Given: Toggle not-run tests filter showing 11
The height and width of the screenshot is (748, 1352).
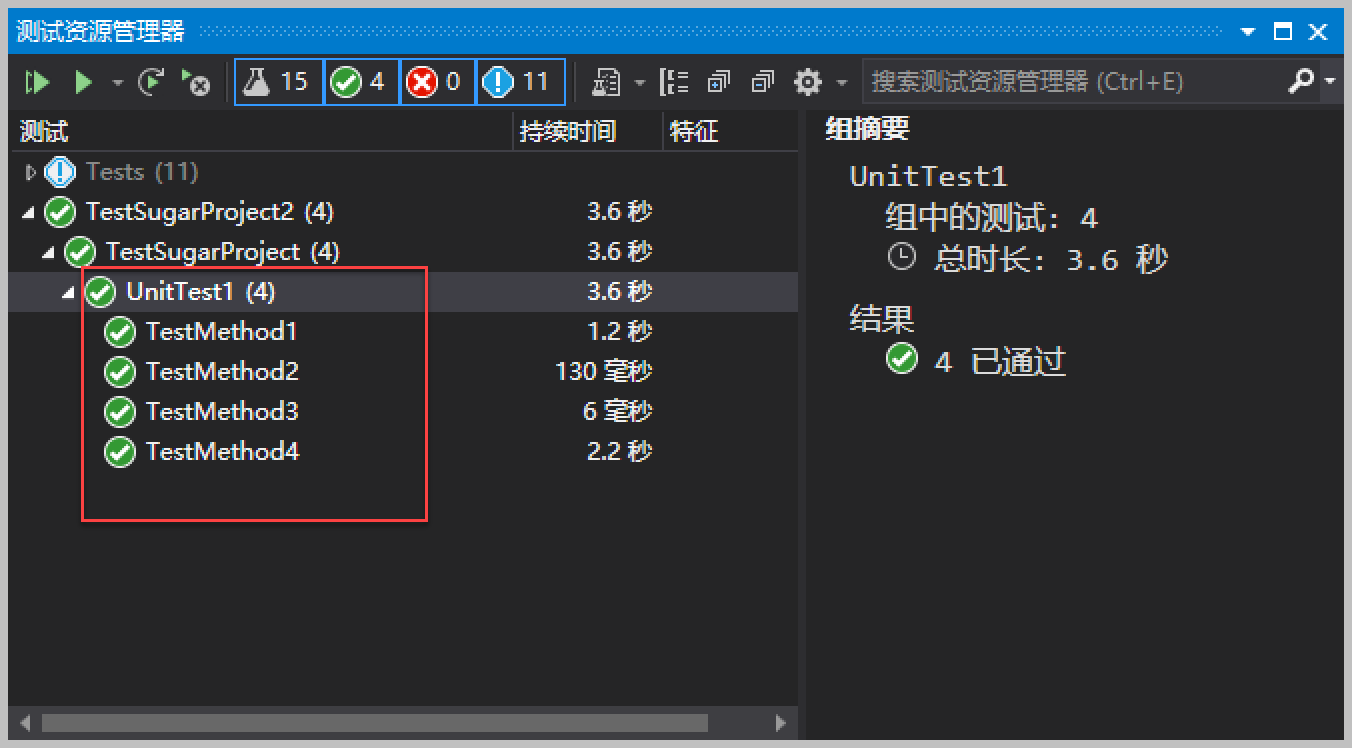Looking at the screenshot, I should click(521, 82).
